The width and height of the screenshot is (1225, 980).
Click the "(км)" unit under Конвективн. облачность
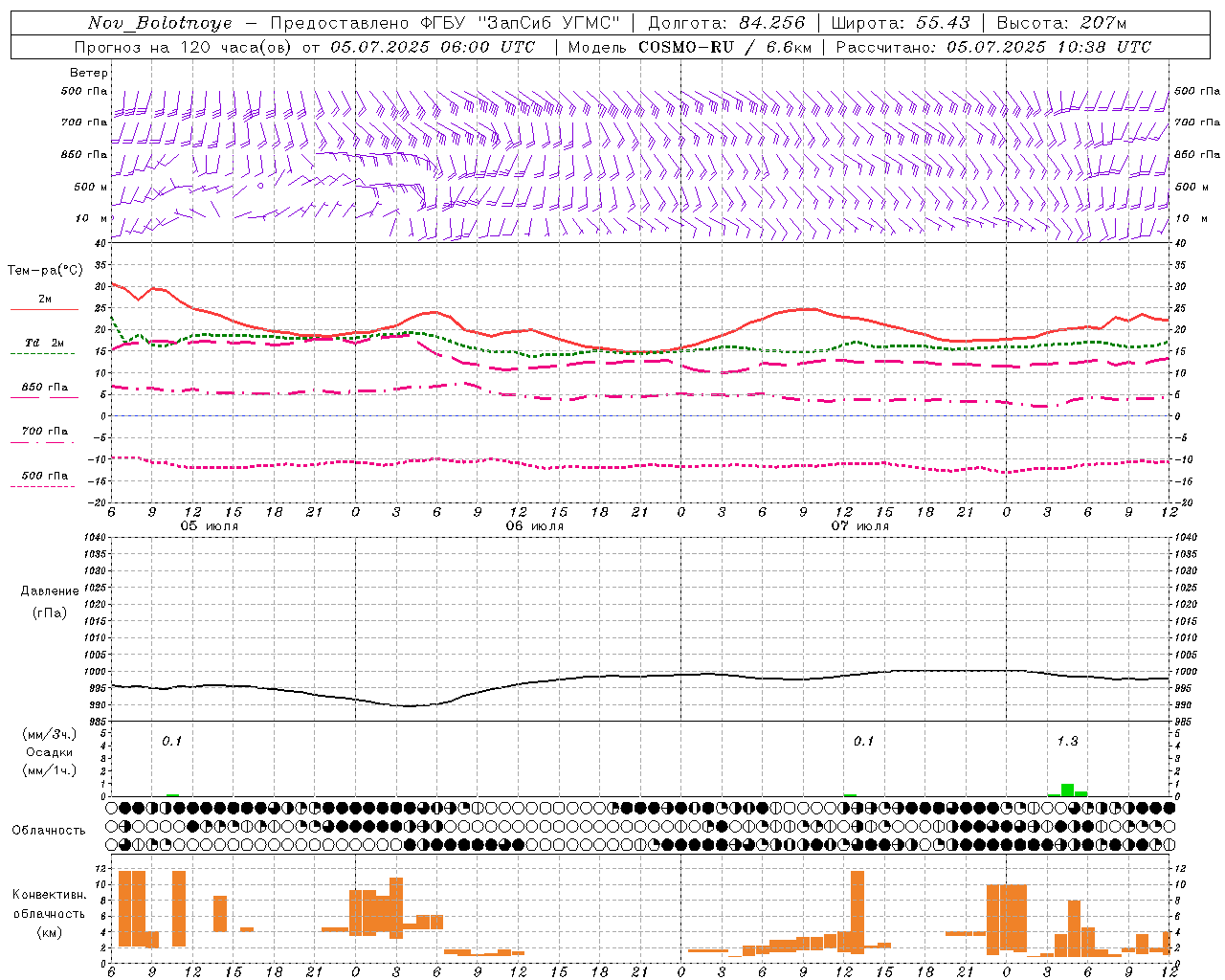tap(50, 932)
